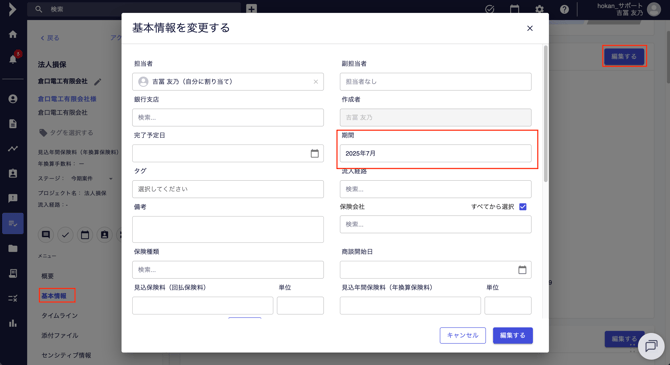Click the 見込年間保険料 amount field
This screenshot has width=670, height=365.
410,306
